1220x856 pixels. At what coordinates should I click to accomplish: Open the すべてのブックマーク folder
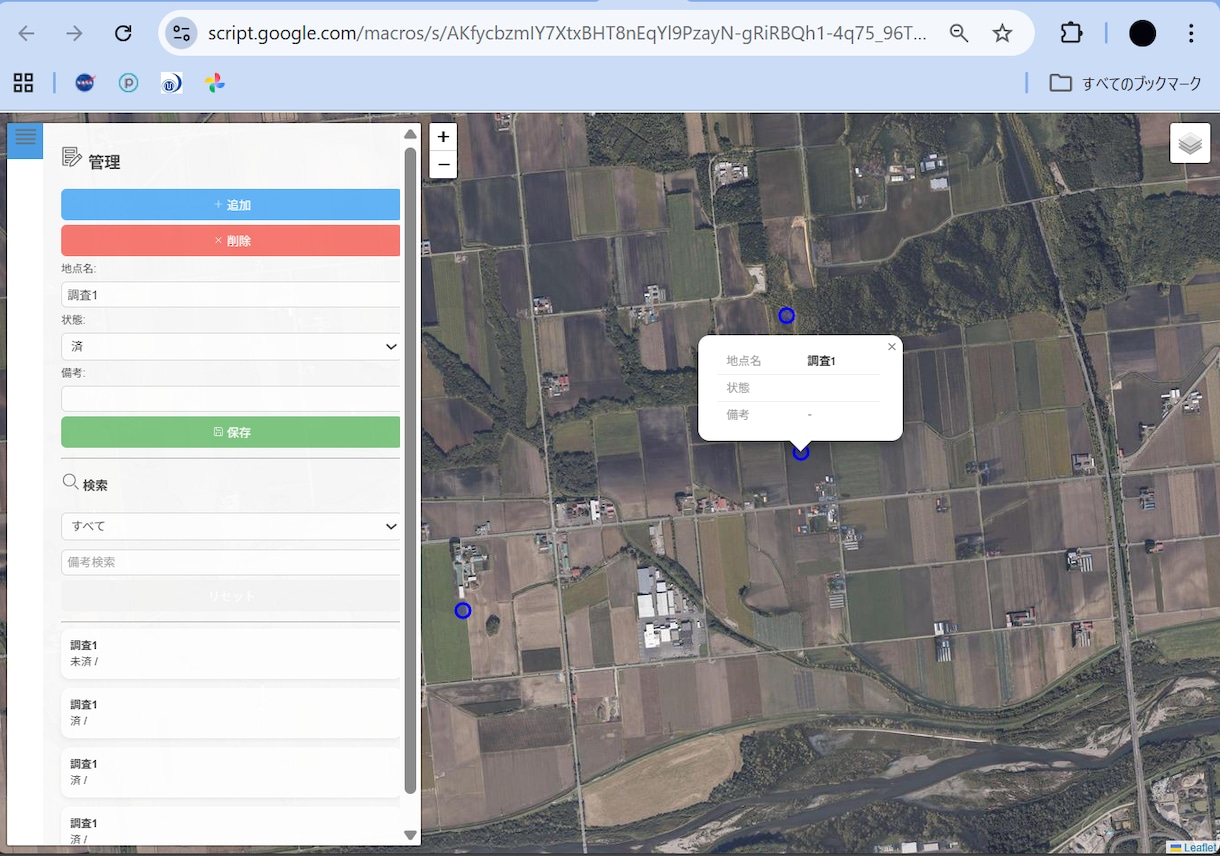(1125, 83)
